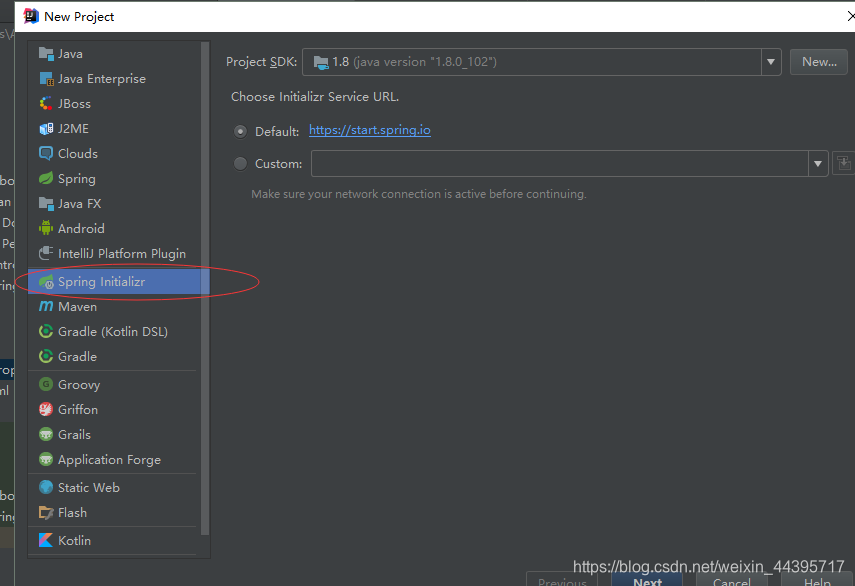Viewport: 855px width, 586px height.
Task: Select the Android robot icon
Action: point(46,228)
